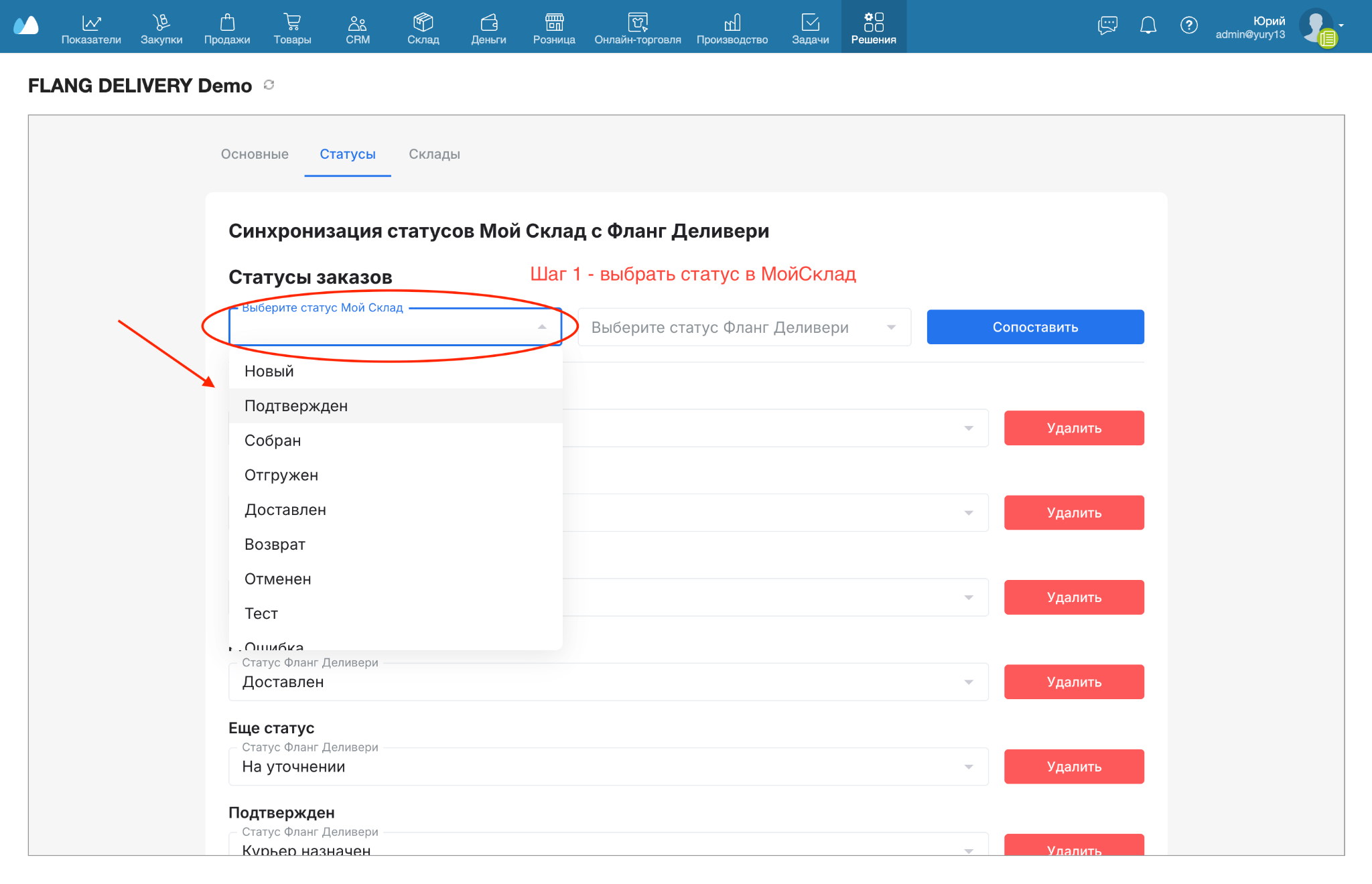Open the Выберите статус Фланг Деливери dropdown
Viewport: 1372px width, 884px height.
click(744, 327)
